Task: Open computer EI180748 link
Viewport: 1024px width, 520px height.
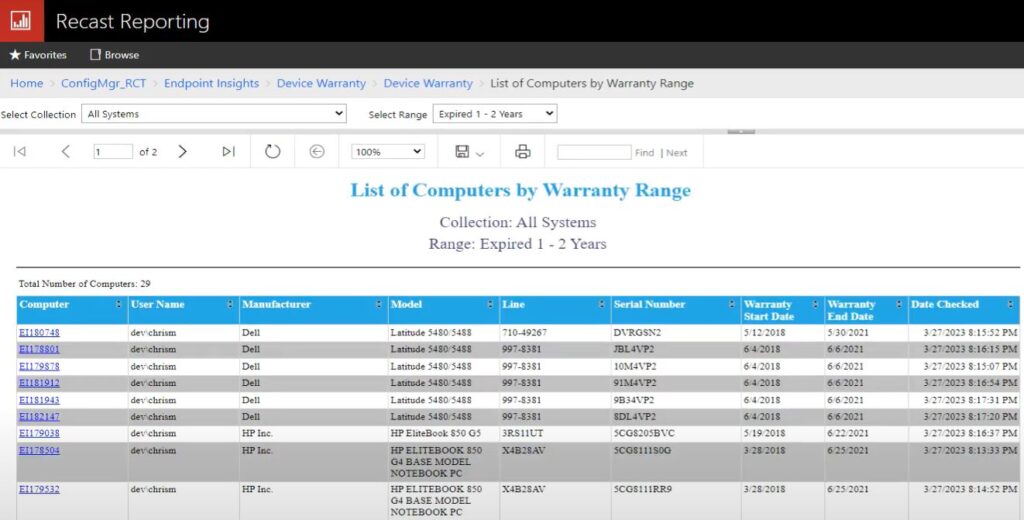Action: coord(39,332)
